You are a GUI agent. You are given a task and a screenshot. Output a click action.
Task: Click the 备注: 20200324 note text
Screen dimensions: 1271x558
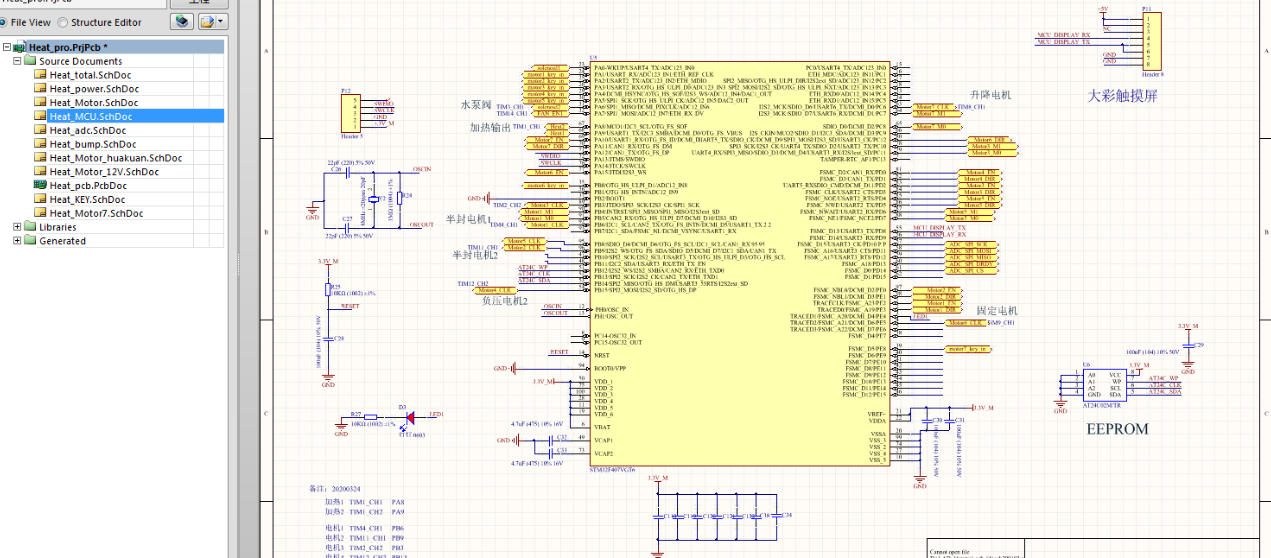click(337, 489)
